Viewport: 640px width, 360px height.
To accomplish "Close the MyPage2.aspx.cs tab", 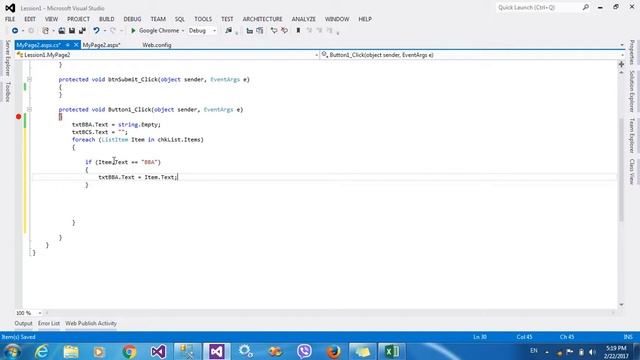I will pos(76,45).
